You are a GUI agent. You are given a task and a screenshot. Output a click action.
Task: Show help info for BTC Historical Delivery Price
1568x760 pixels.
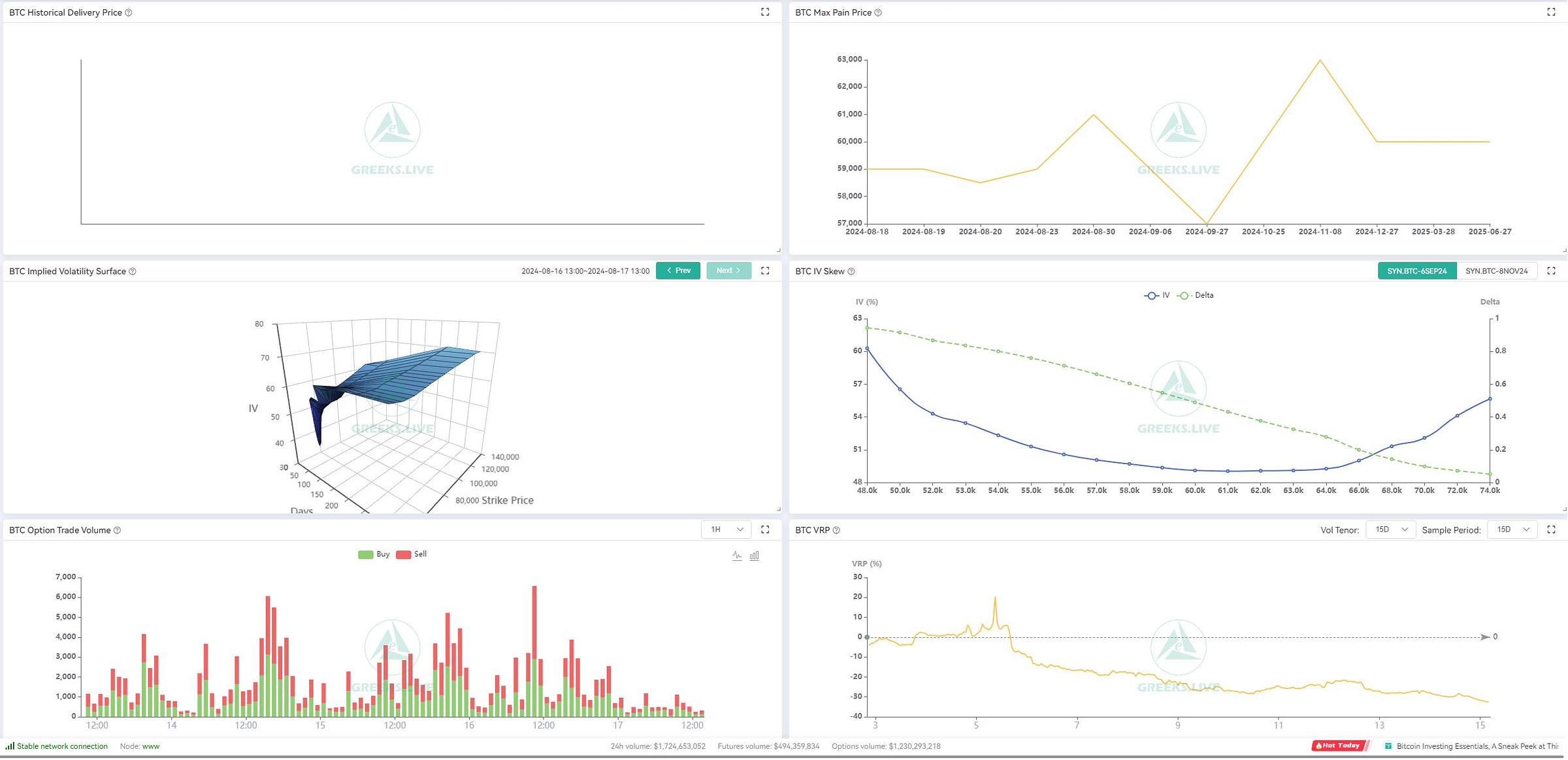(129, 12)
